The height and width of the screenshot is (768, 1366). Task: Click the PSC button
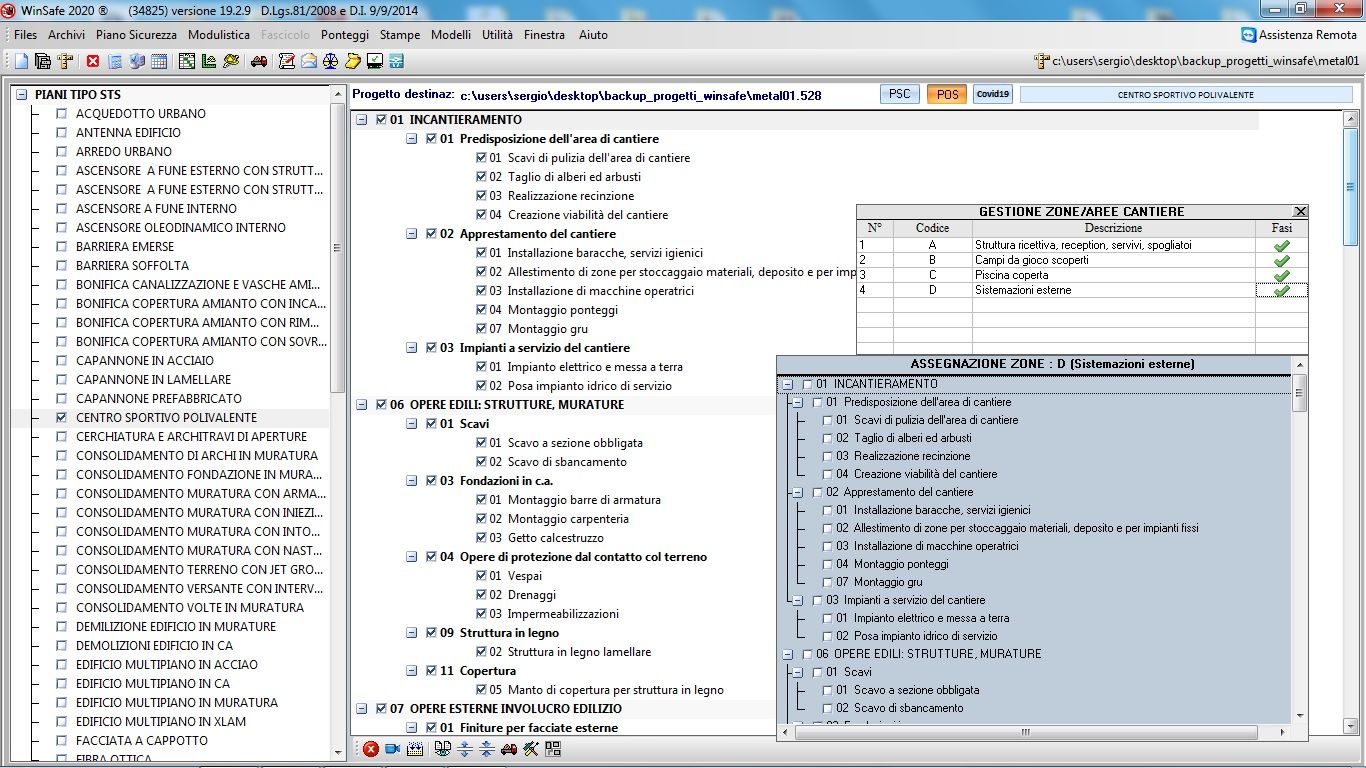tap(899, 95)
